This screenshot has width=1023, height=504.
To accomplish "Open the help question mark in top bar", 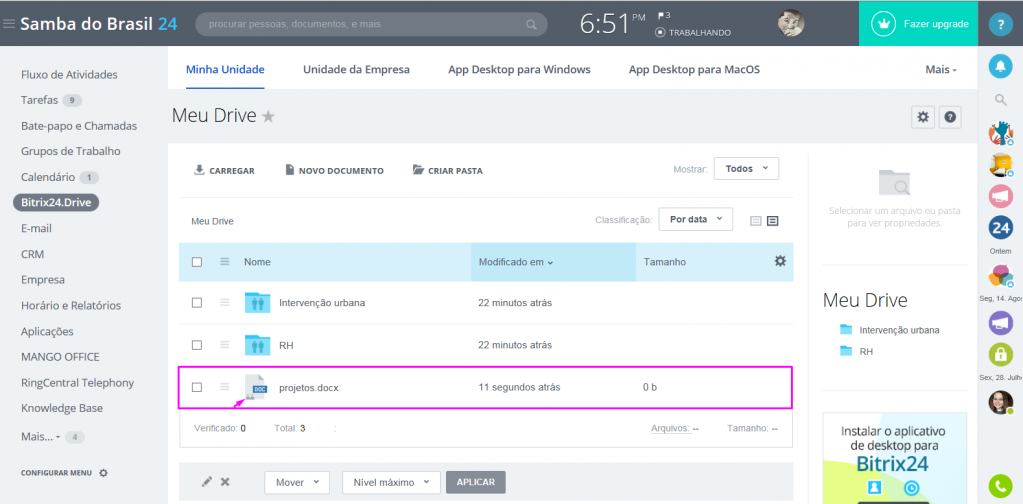I will 1000,24.
